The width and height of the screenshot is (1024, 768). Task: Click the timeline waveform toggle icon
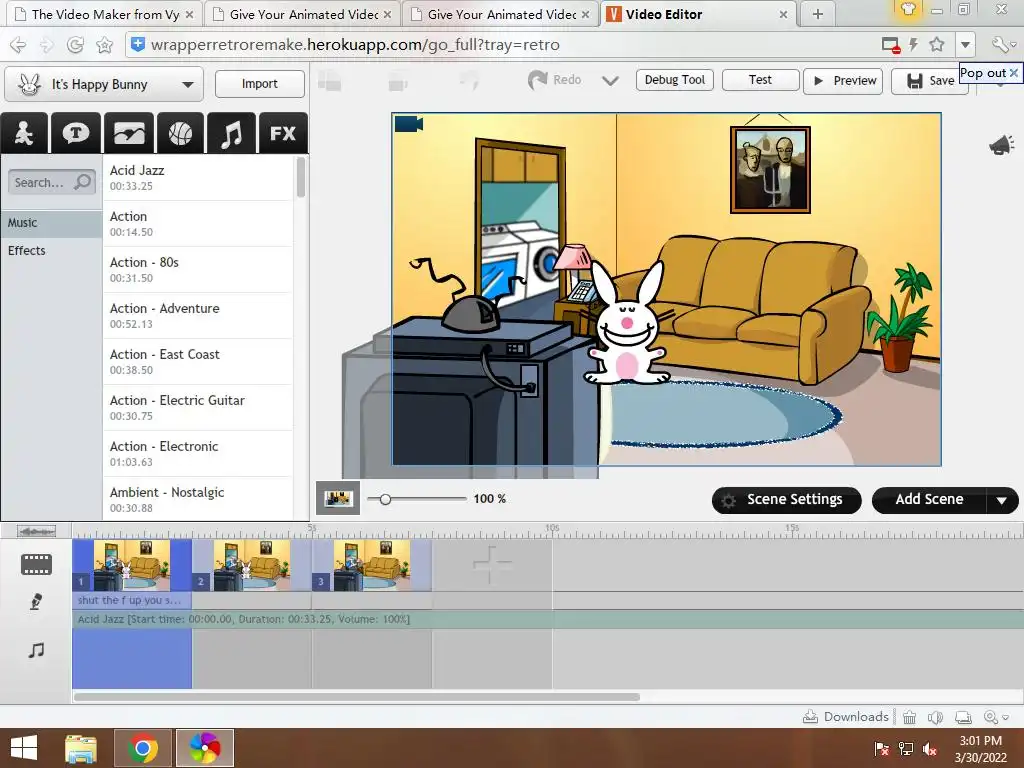pyautogui.click(x=36, y=532)
